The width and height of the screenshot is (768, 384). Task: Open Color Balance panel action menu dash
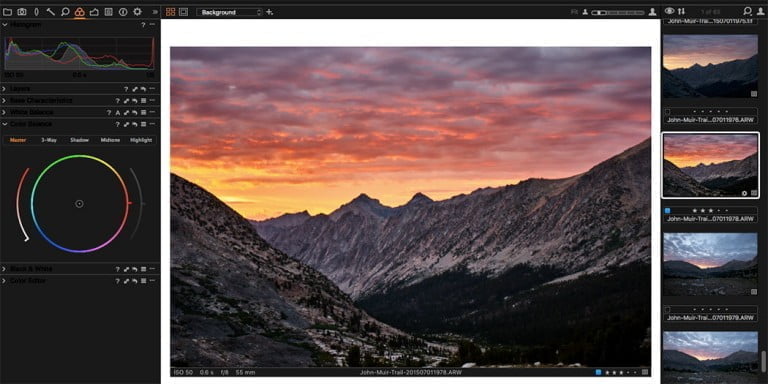pos(152,124)
